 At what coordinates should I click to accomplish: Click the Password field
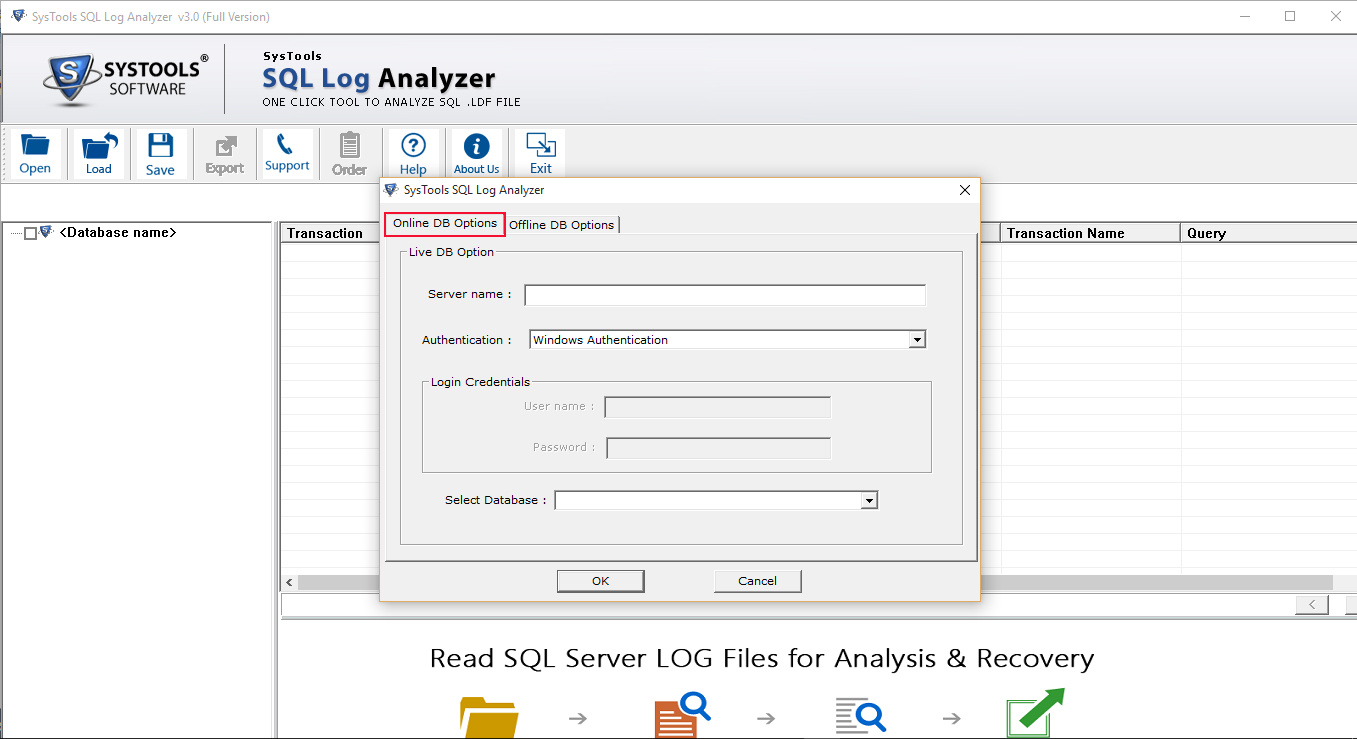719,448
